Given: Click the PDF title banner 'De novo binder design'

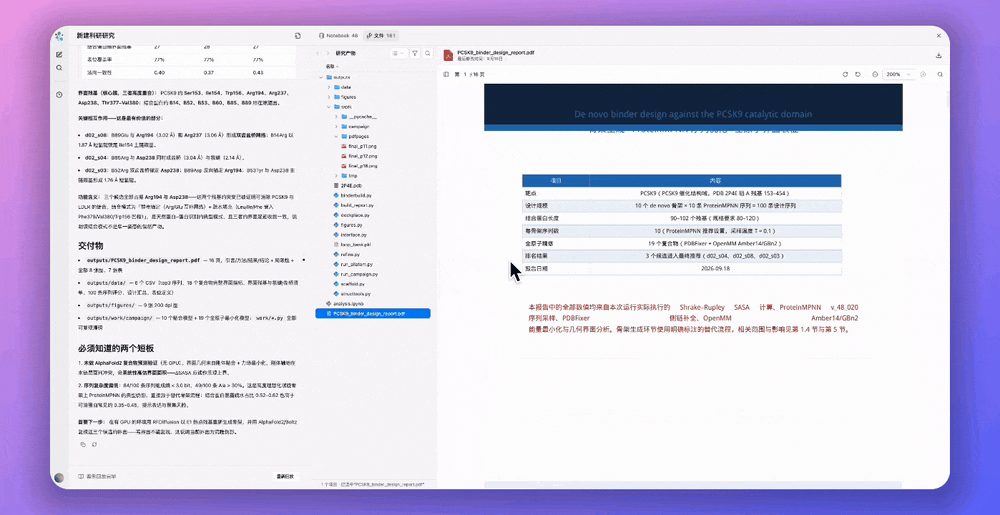Looking at the screenshot, I should (x=693, y=114).
